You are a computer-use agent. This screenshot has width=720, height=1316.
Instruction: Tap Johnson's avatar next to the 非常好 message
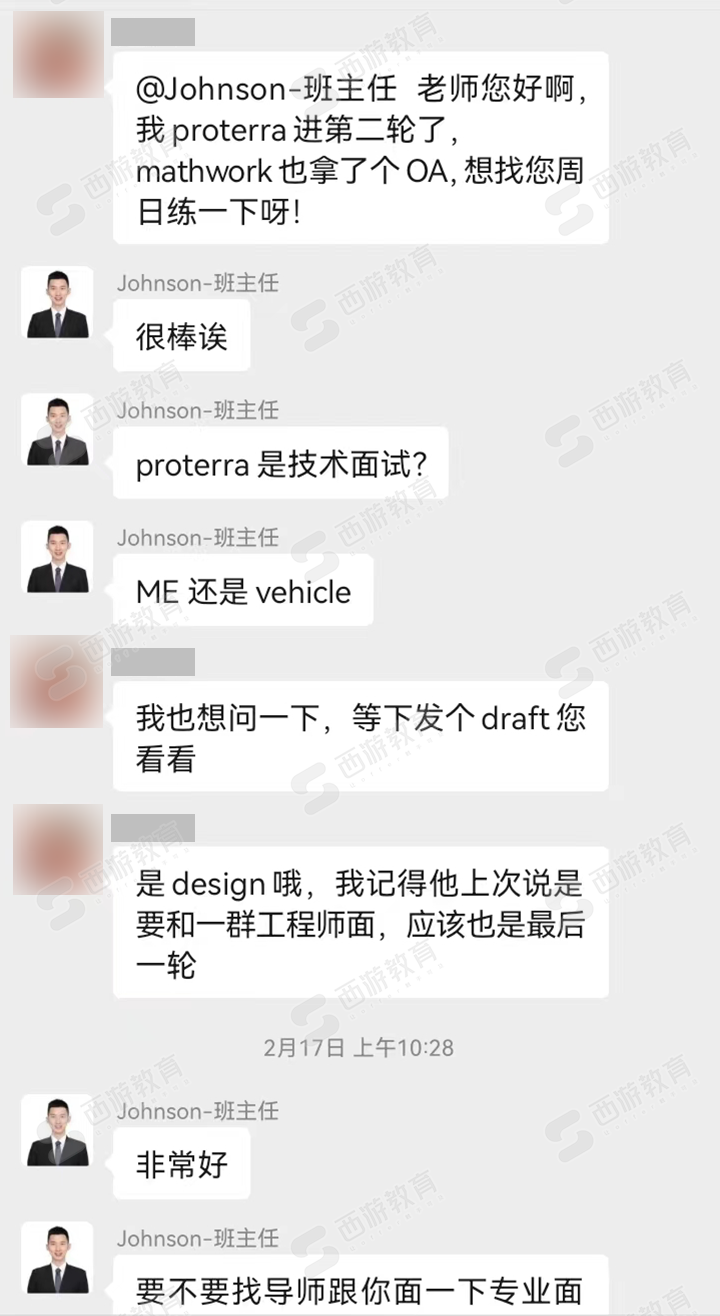click(x=57, y=1131)
